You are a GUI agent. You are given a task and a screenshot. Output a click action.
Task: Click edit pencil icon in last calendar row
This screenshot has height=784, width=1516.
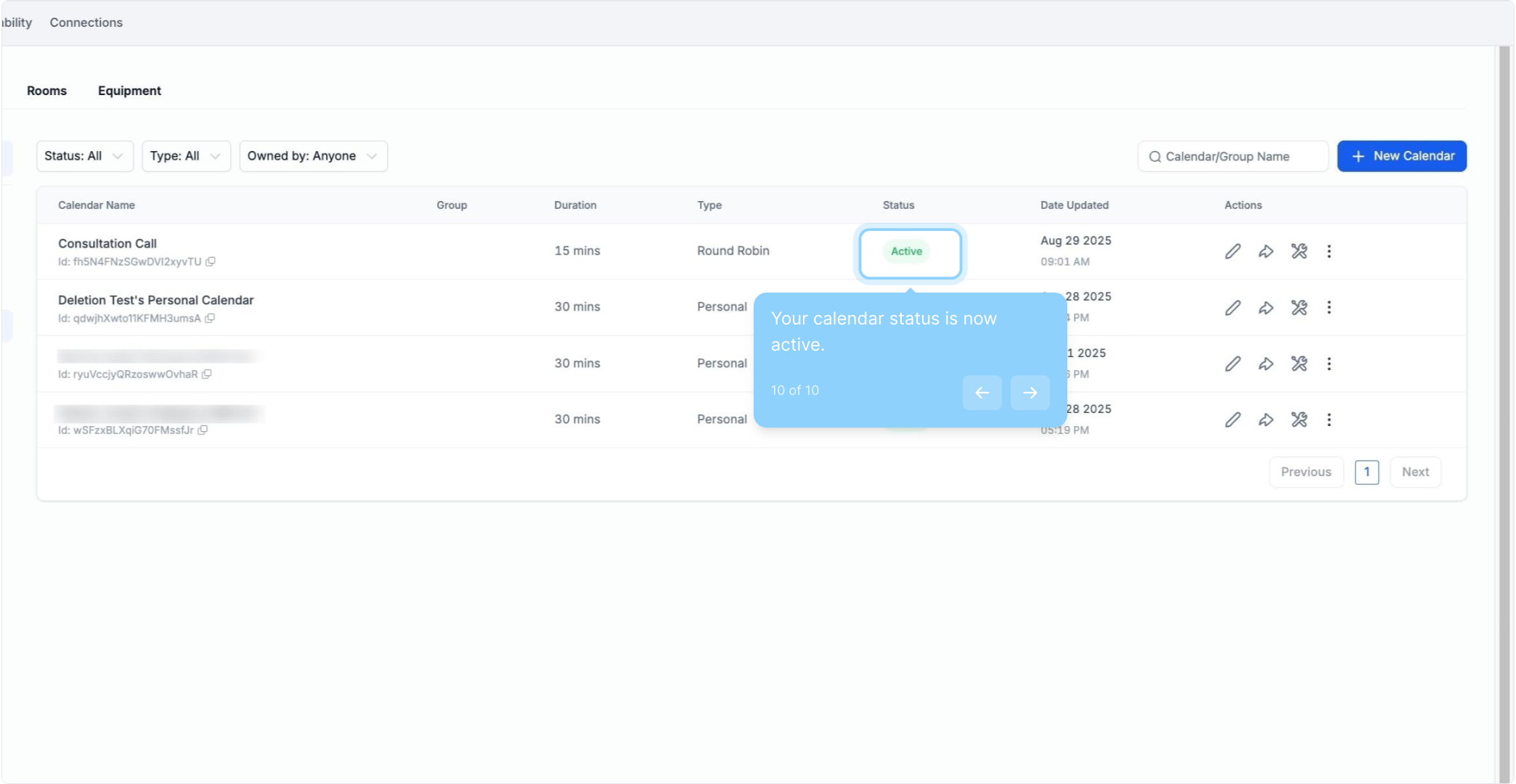click(x=1232, y=420)
